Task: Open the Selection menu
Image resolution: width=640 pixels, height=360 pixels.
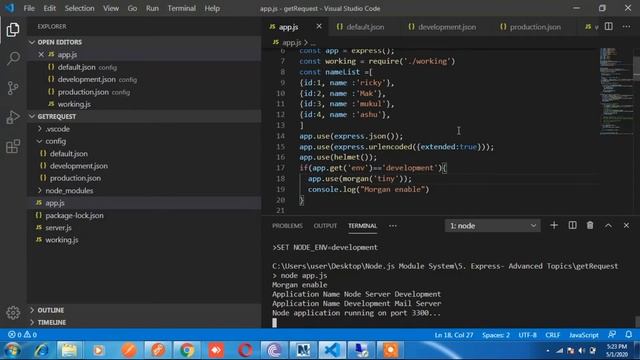Action: 79,8
